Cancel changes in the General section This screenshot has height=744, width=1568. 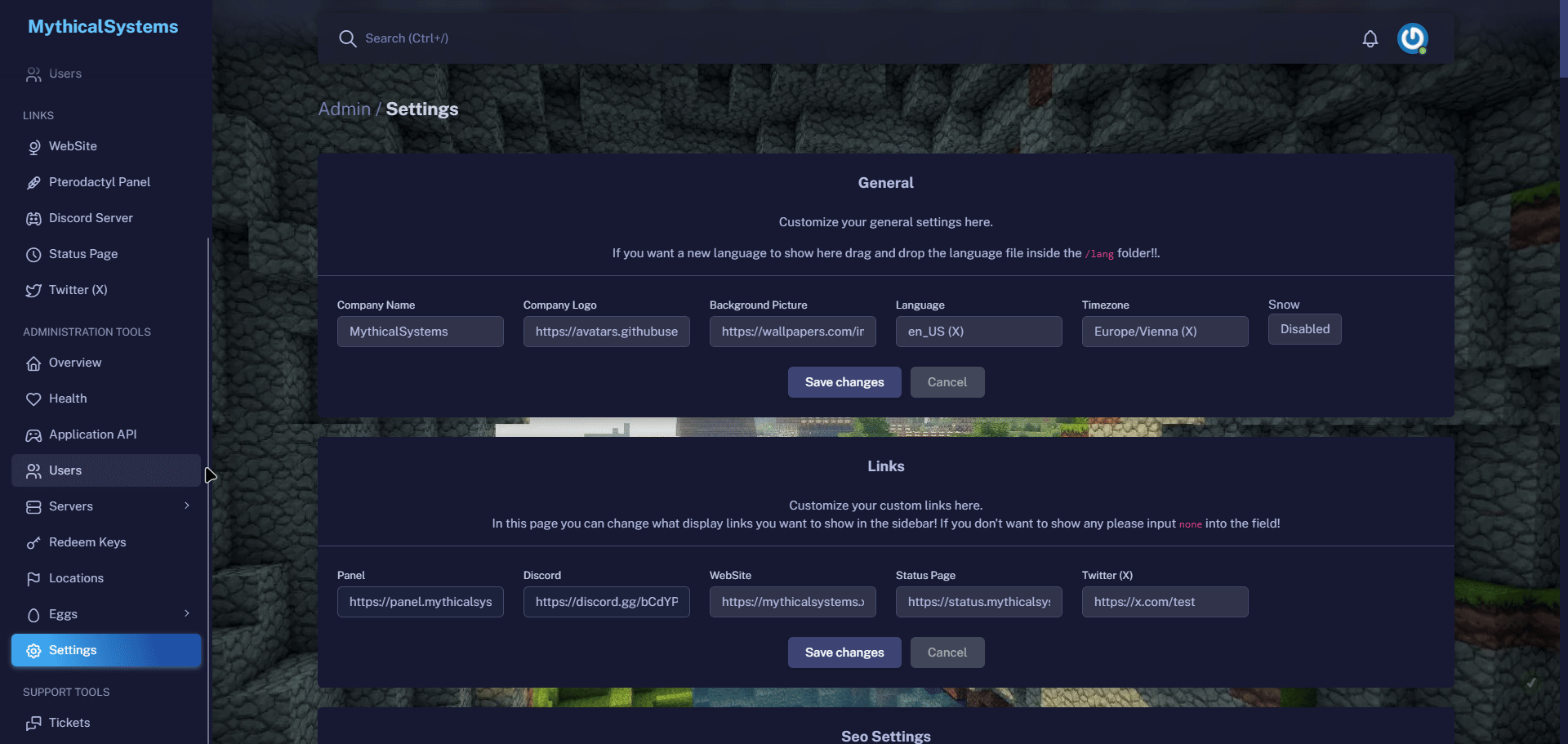tap(947, 382)
